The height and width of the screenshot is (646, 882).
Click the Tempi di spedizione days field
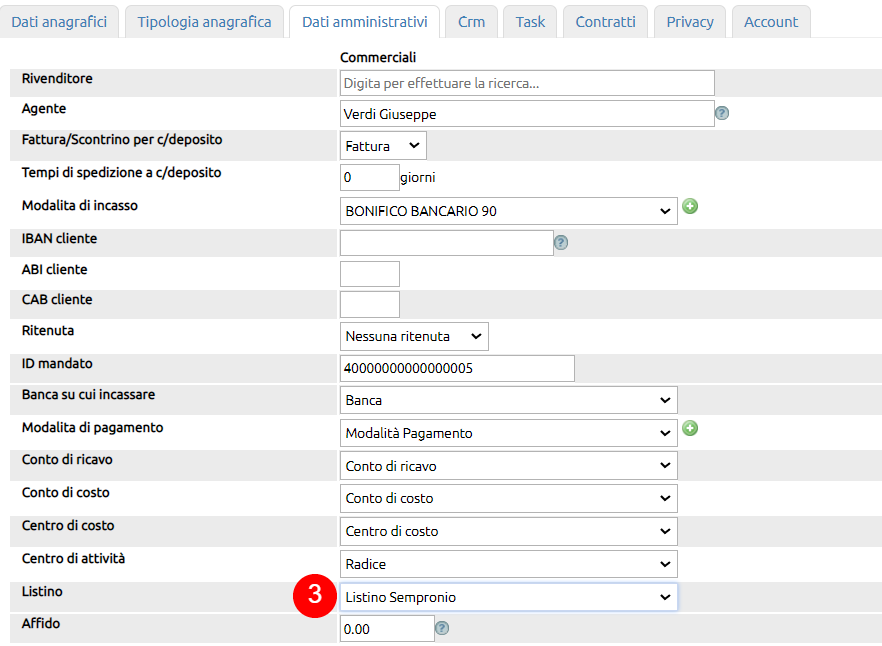point(370,177)
